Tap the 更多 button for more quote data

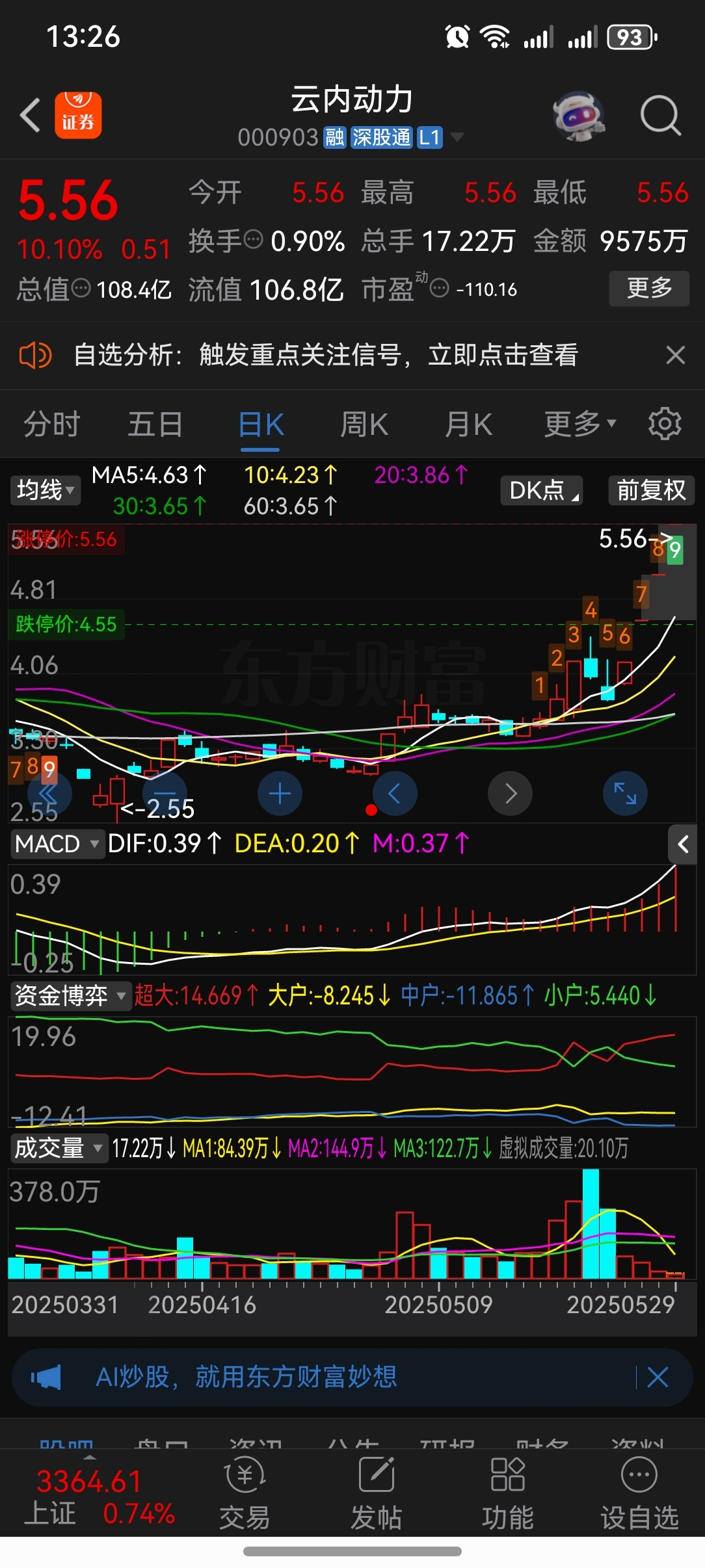click(649, 288)
